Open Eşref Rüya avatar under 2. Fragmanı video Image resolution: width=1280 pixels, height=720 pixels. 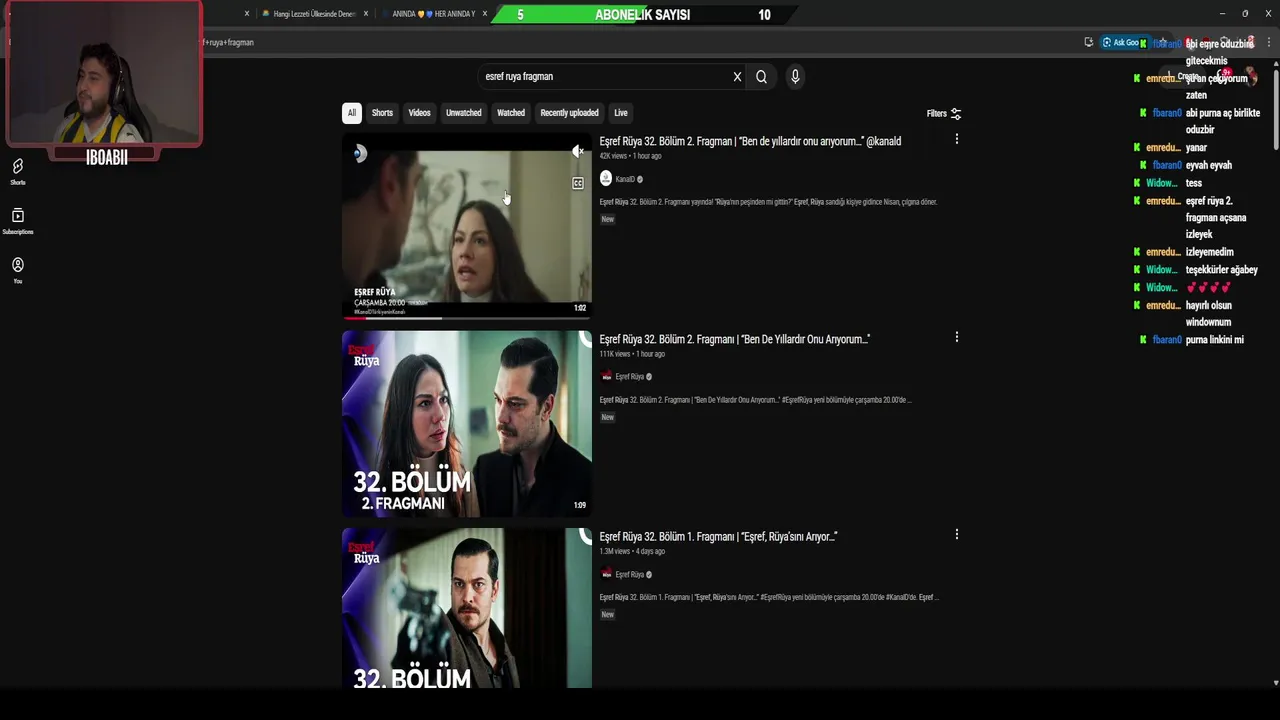(605, 377)
